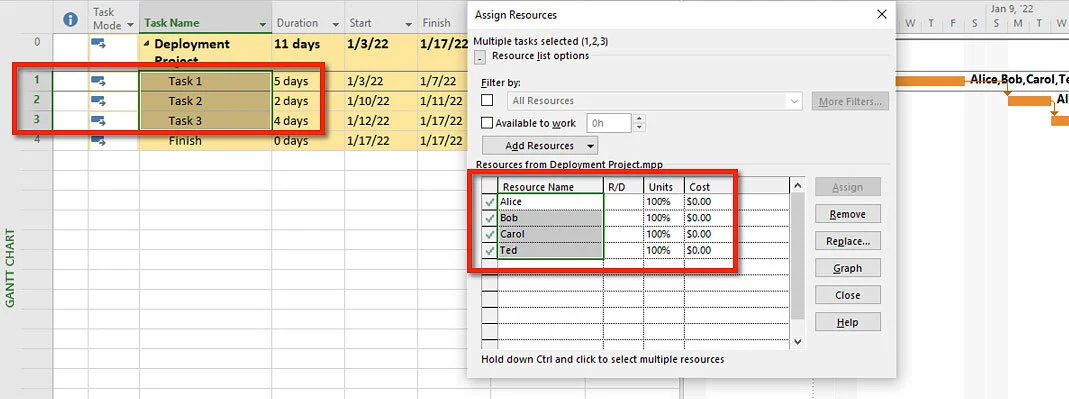1069x399 pixels.
Task: Click auto-schedule icon in Task 3 row
Action: [98, 121]
